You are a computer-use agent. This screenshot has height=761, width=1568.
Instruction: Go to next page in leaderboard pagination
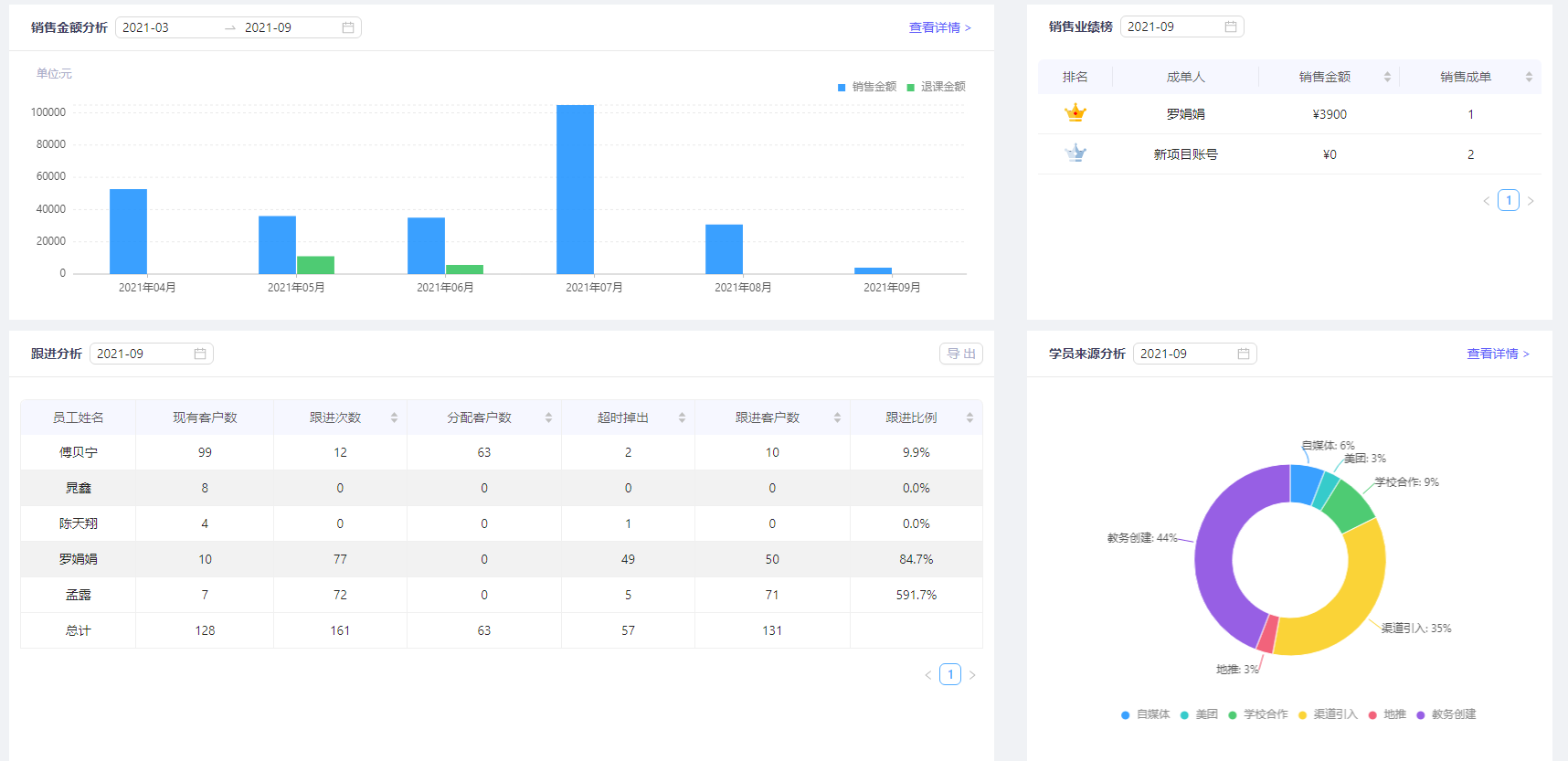coord(1531,201)
